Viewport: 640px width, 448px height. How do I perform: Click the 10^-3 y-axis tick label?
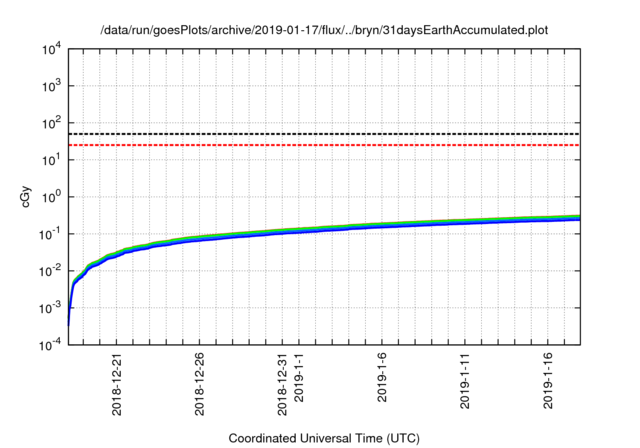[49, 308]
